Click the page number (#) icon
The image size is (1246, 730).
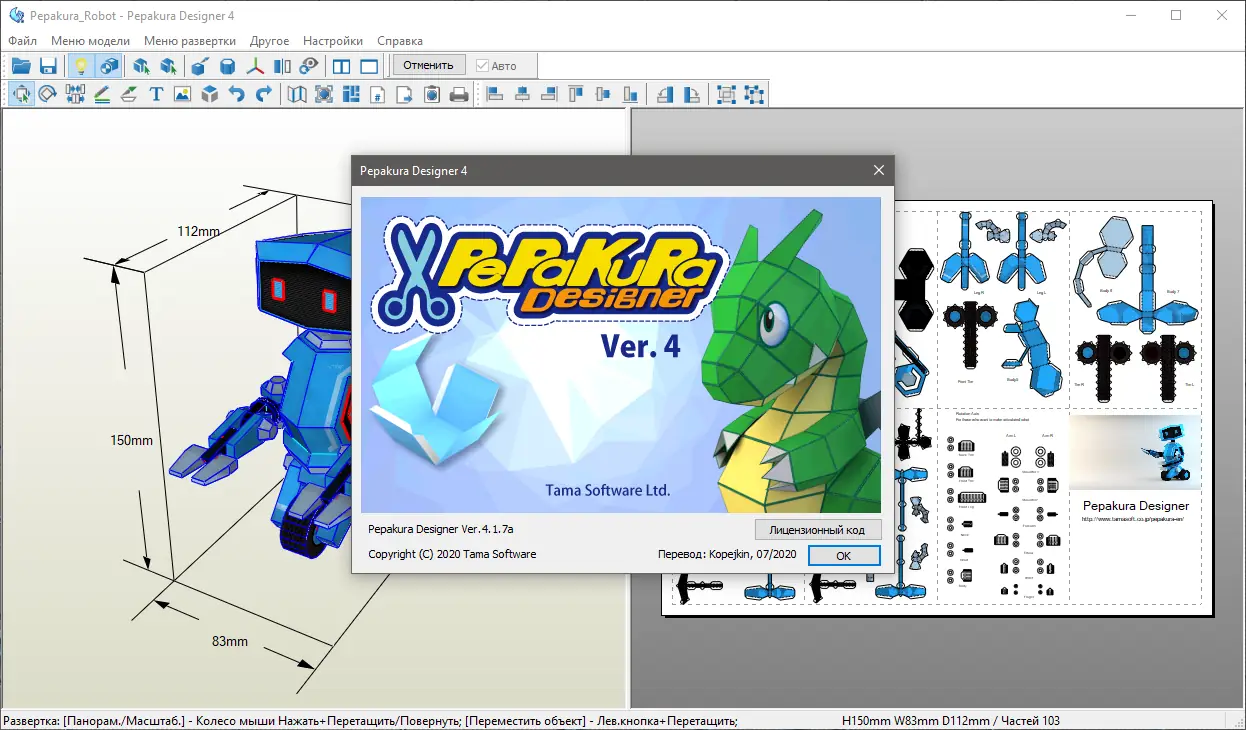point(378,94)
